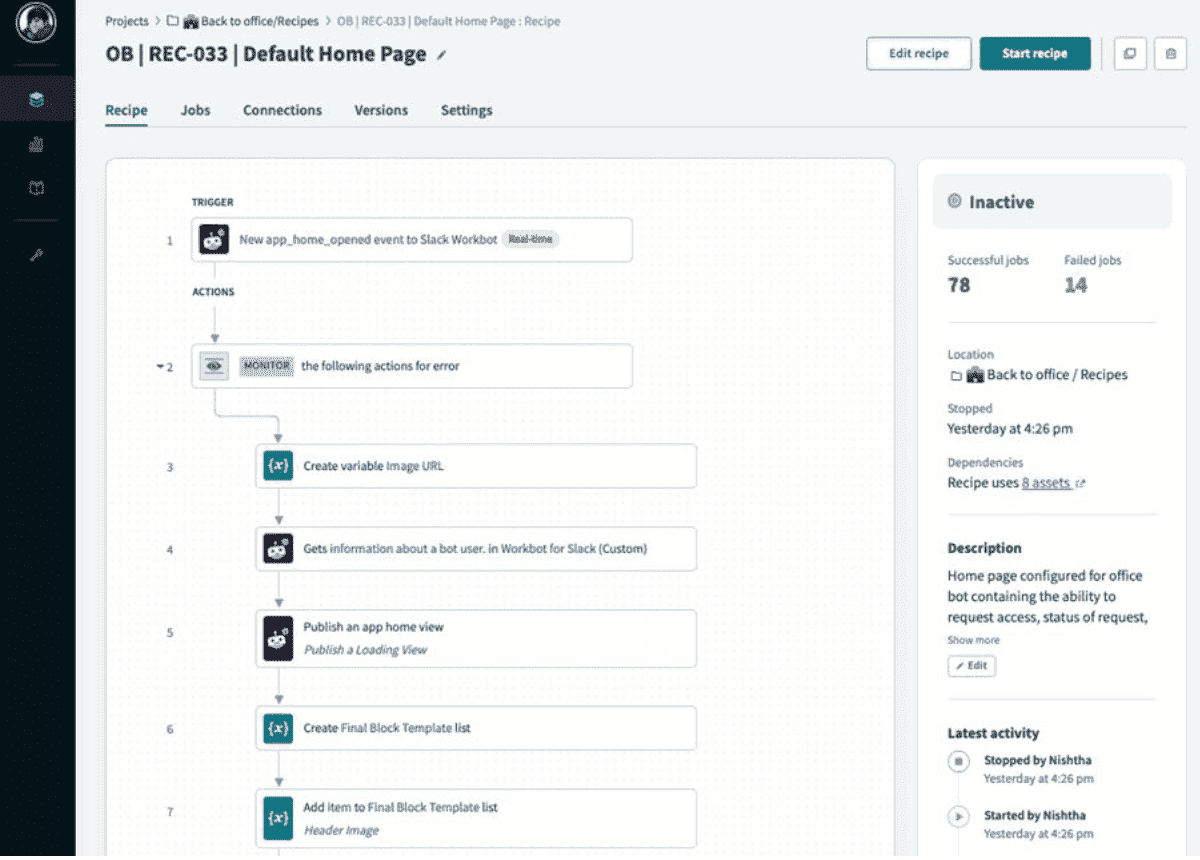The height and width of the screenshot is (860, 1200).
Task: Open the user avatar in sidebar
Action: point(36,23)
